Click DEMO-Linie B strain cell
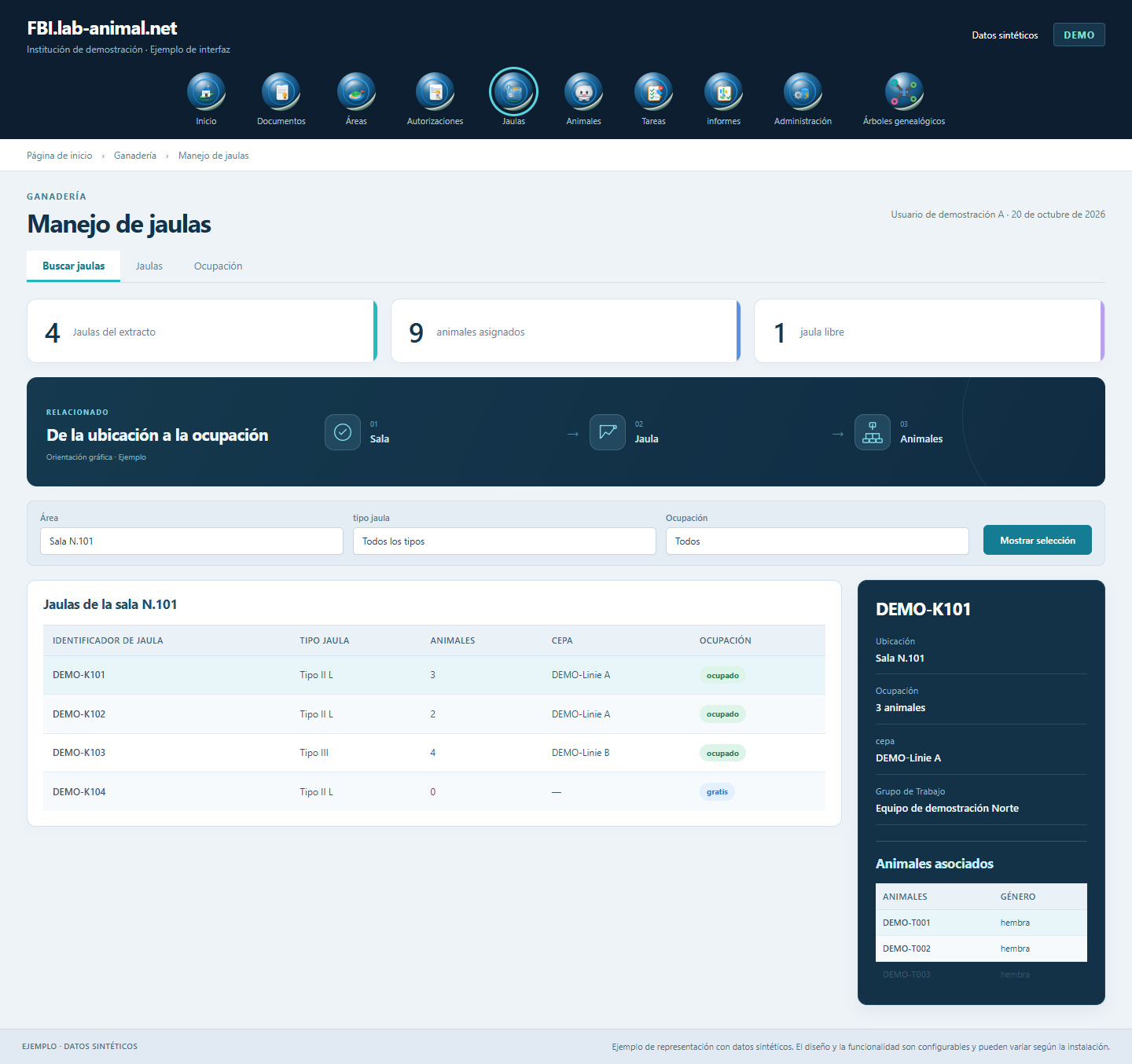The height and width of the screenshot is (1064, 1132). 581,753
